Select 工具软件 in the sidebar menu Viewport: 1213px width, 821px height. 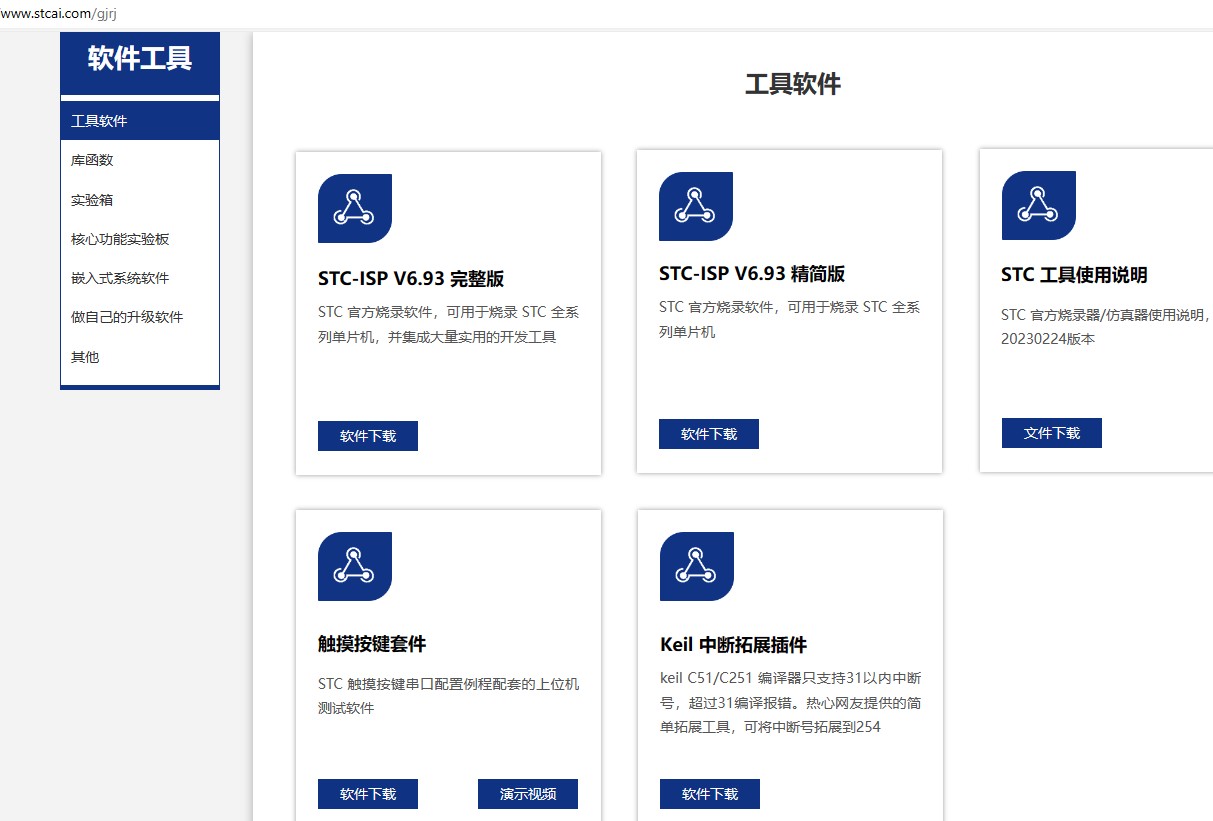click(x=140, y=121)
